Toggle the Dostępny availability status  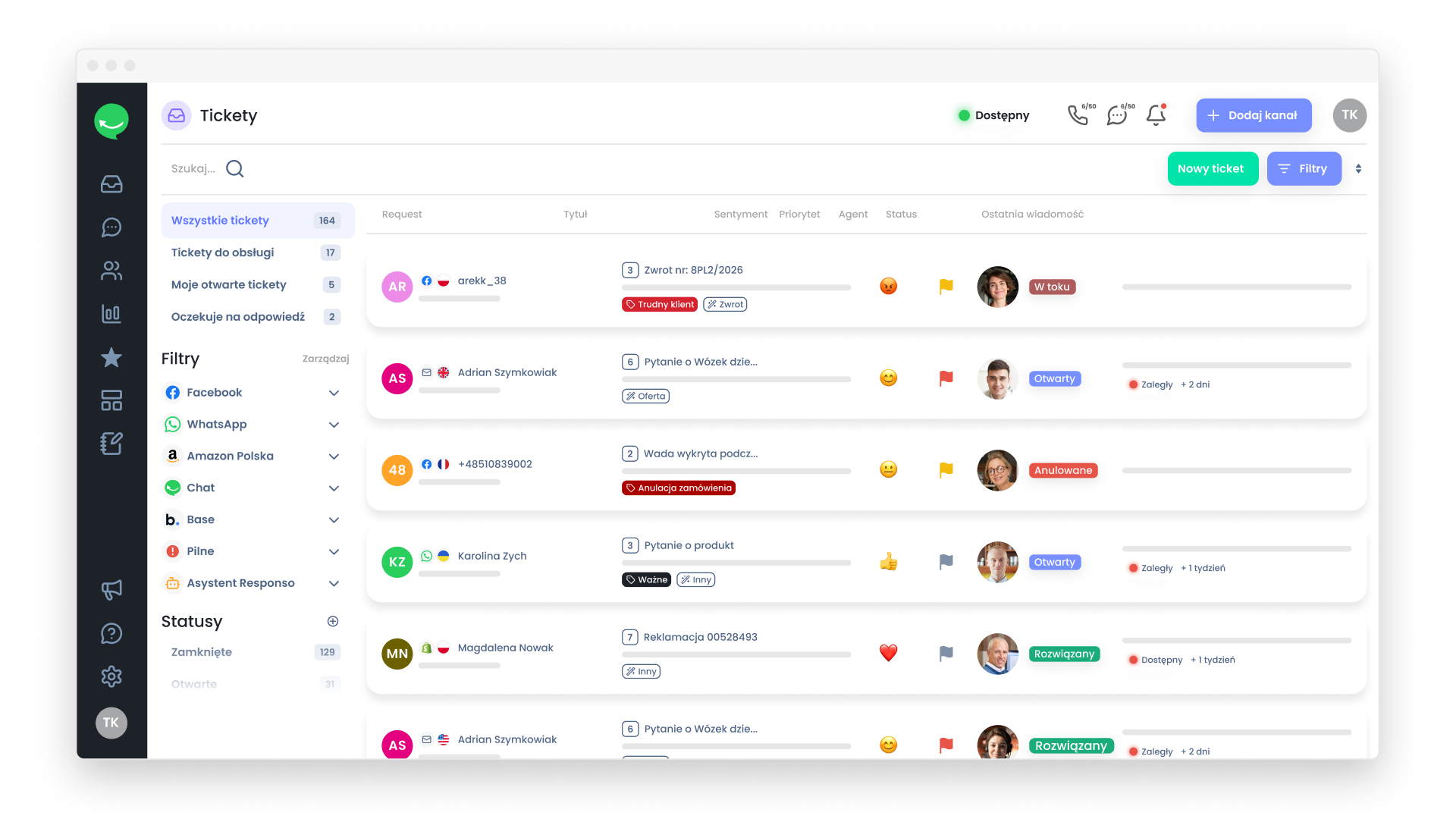pyautogui.click(x=994, y=115)
